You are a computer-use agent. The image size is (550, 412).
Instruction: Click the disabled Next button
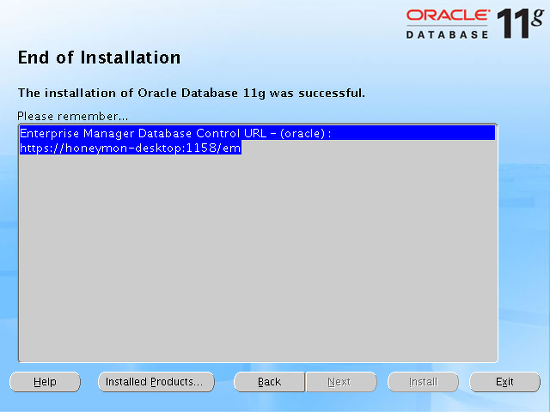(x=341, y=382)
